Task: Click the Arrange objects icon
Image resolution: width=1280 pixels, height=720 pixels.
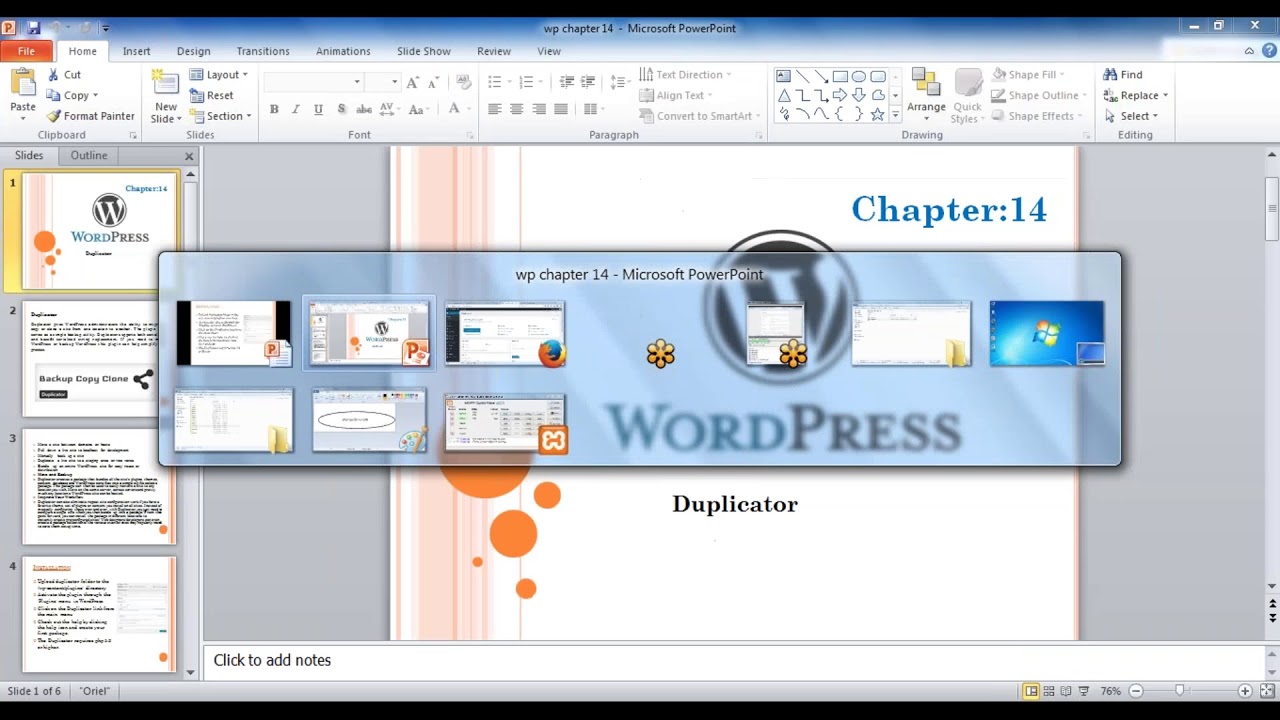Action: click(x=926, y=84)
